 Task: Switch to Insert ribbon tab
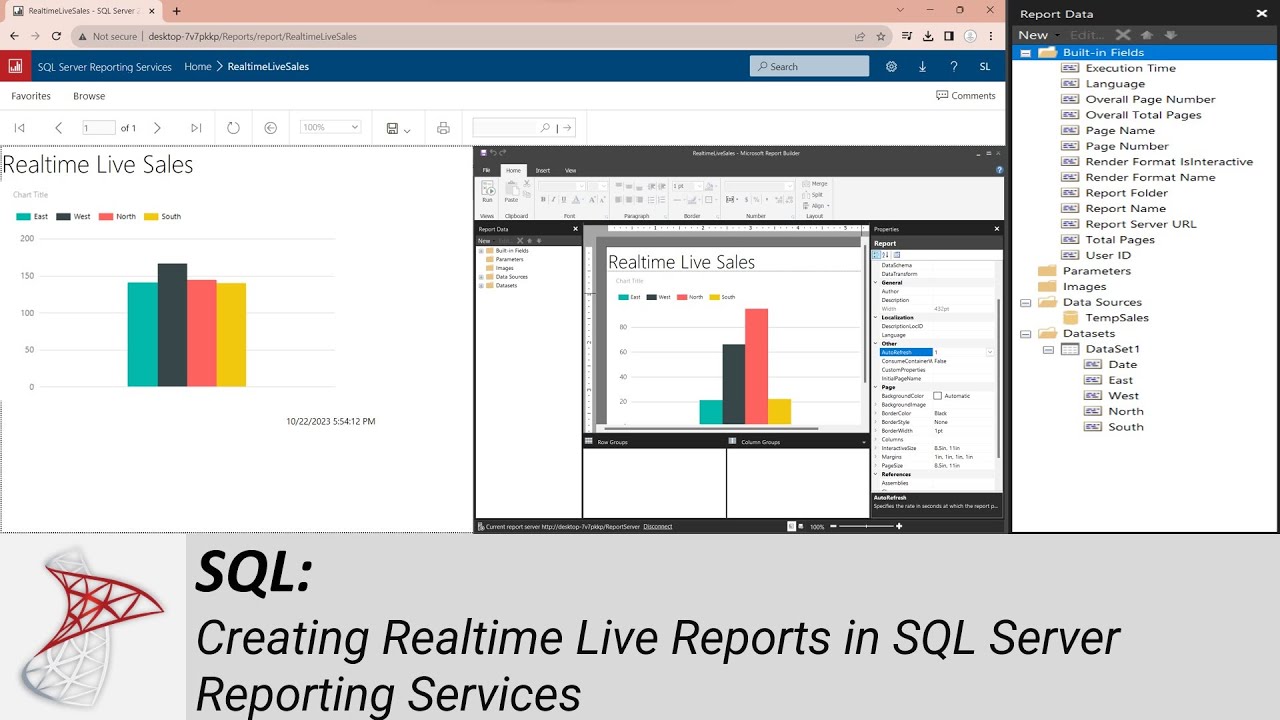click(x=542, y=170)
